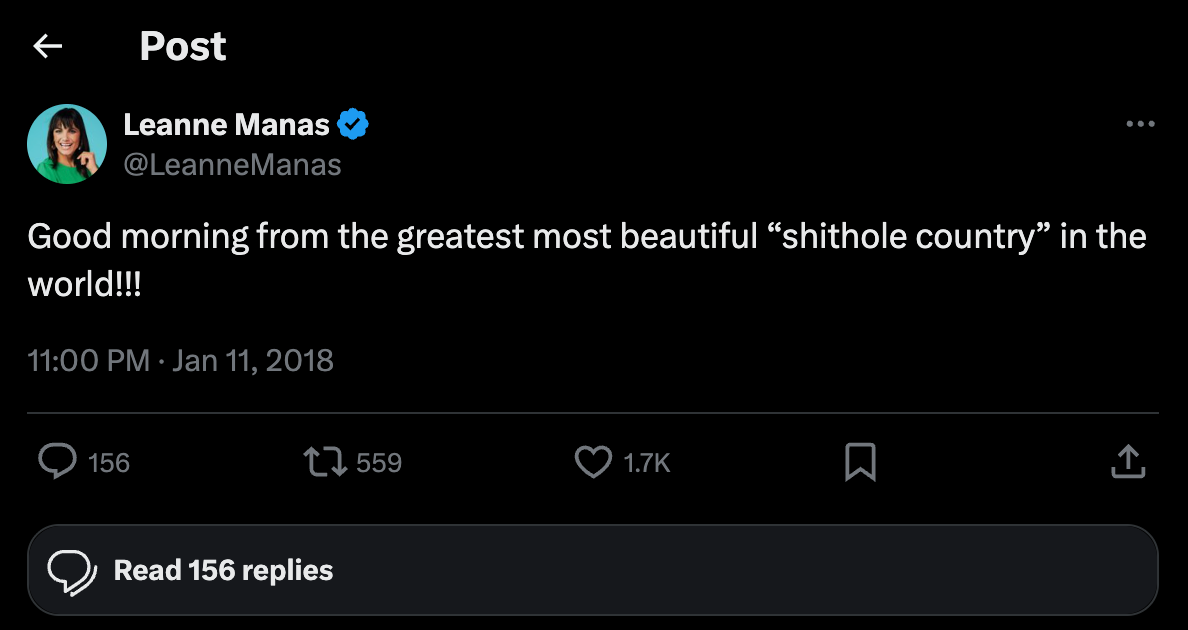Click the word "world!!!" in the post
Viewport: 1188px width, 630px height.
(84, 283)
